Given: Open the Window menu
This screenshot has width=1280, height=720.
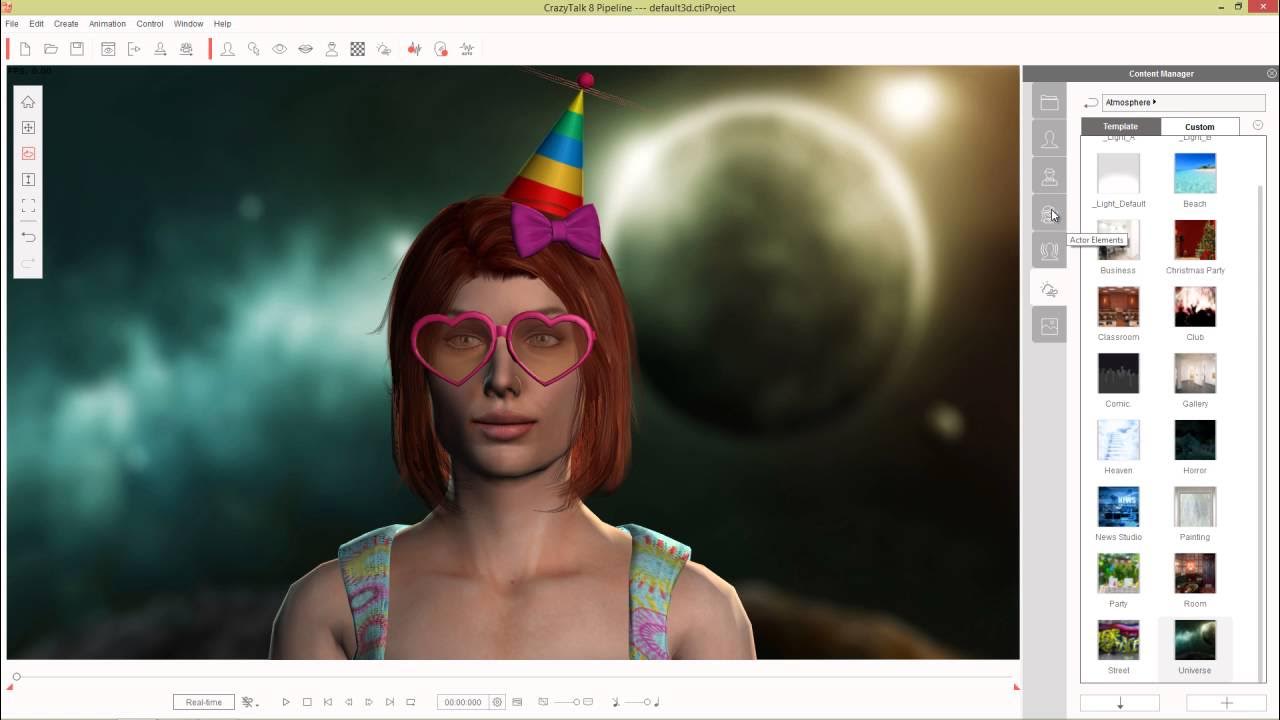Looking at the screenshot, I should (188, 24).
